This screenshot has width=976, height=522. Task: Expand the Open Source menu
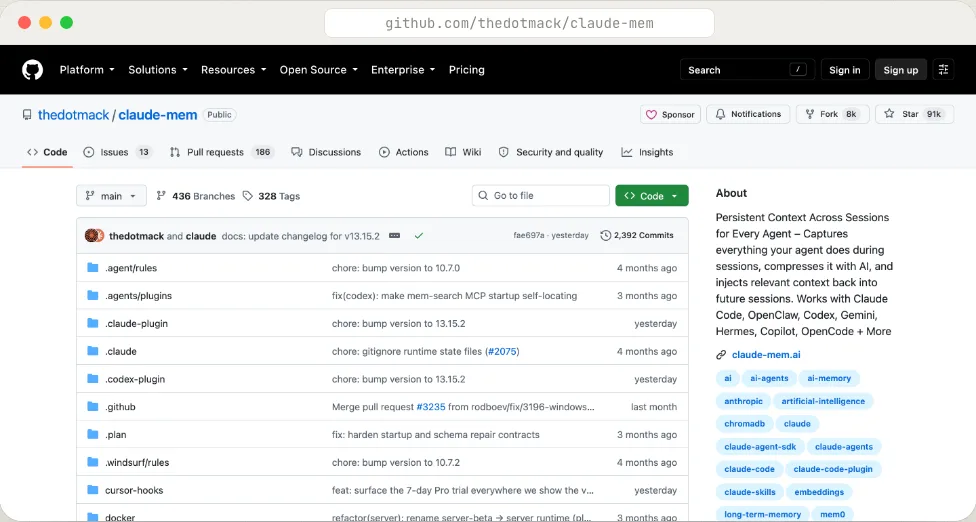(319, 70)
